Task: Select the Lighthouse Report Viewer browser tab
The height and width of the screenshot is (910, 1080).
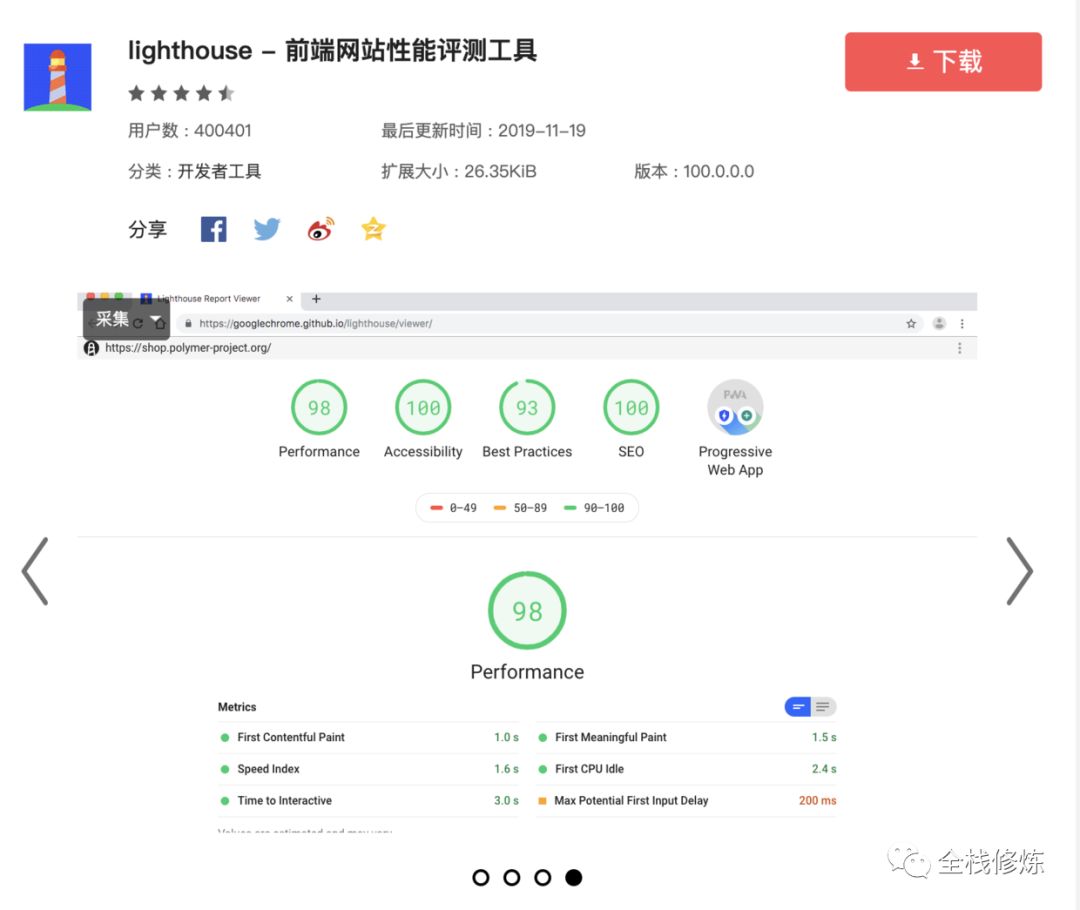Action: coord(210,298)
